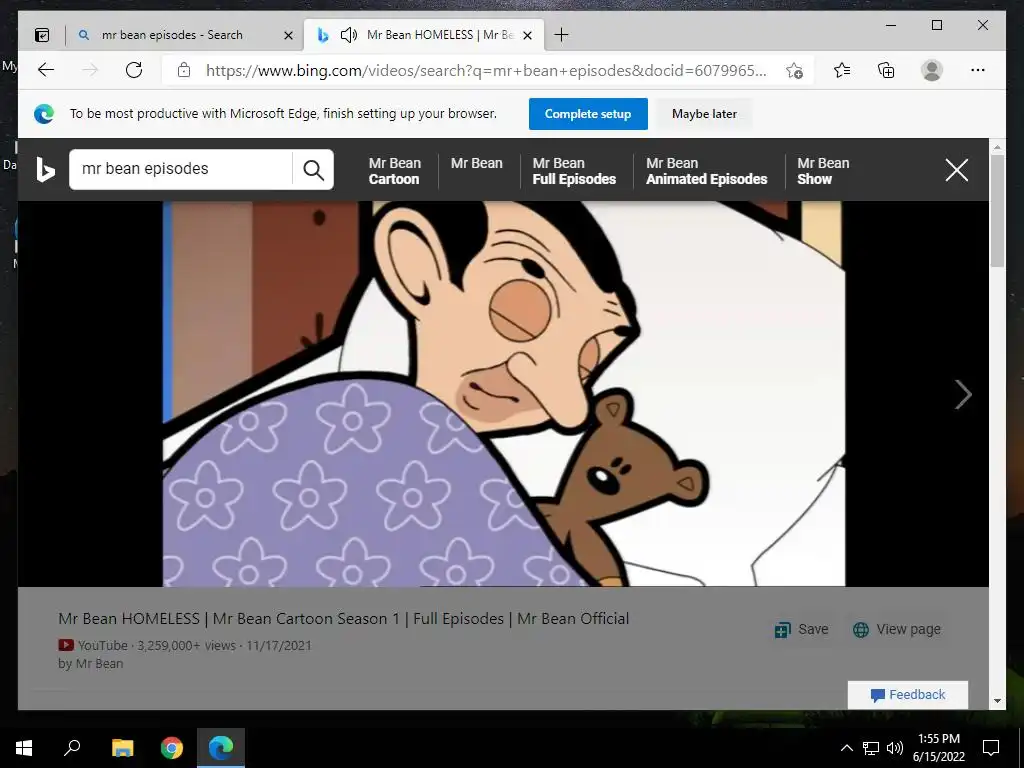Open the Feedback button
Image resolution: width=1024 pixels, height=768 pixels.
pos(908,695)
